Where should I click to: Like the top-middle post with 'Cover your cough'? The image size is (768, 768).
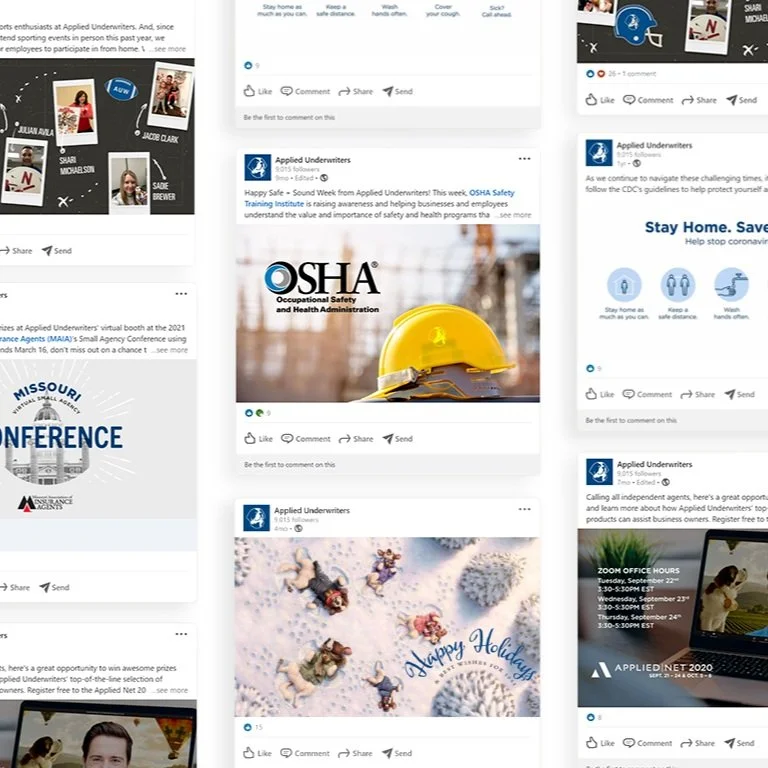point(258,91)
